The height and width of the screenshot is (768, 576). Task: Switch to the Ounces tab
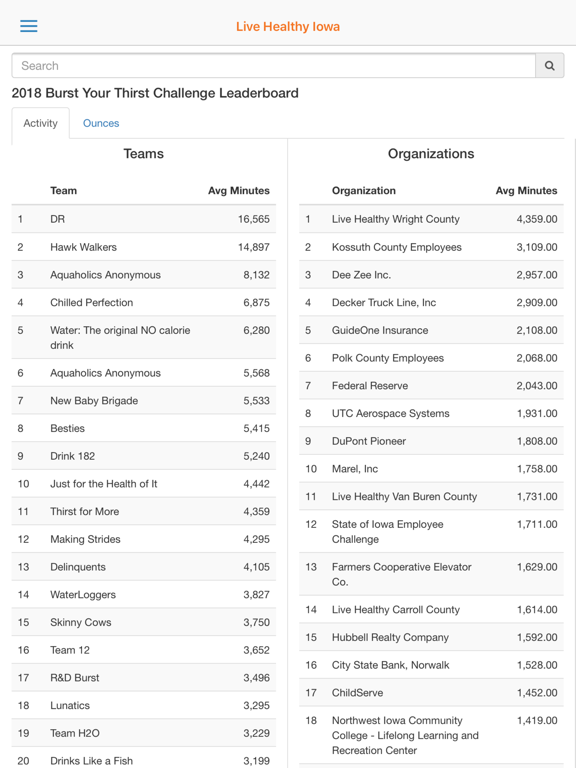pos(101,123)
